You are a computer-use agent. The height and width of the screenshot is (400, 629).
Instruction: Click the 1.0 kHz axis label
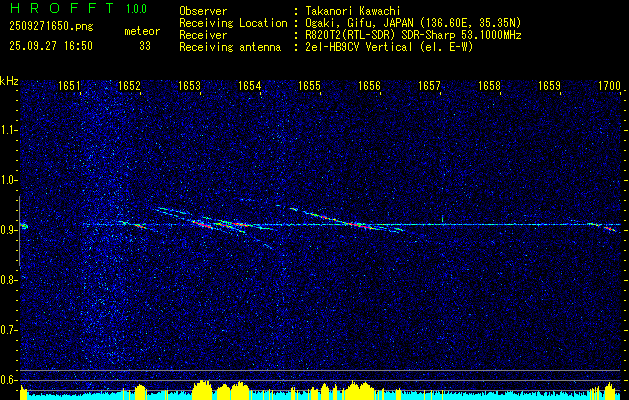coord(9,180)
